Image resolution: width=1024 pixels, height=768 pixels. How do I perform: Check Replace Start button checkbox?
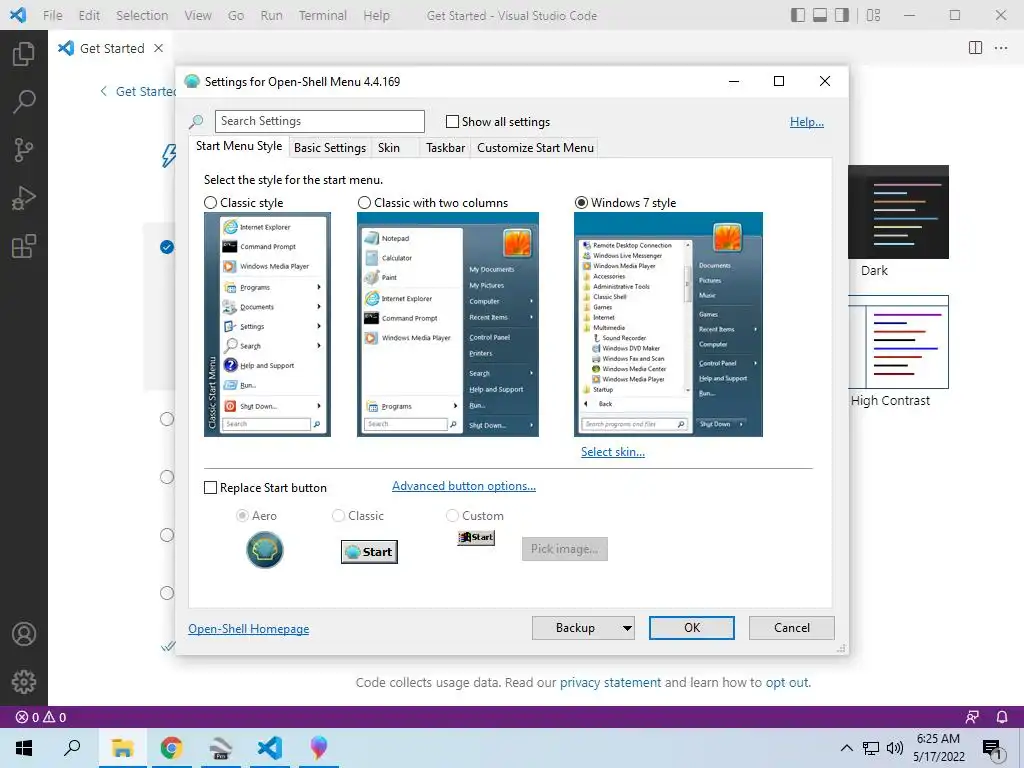[x=210, y=488]
